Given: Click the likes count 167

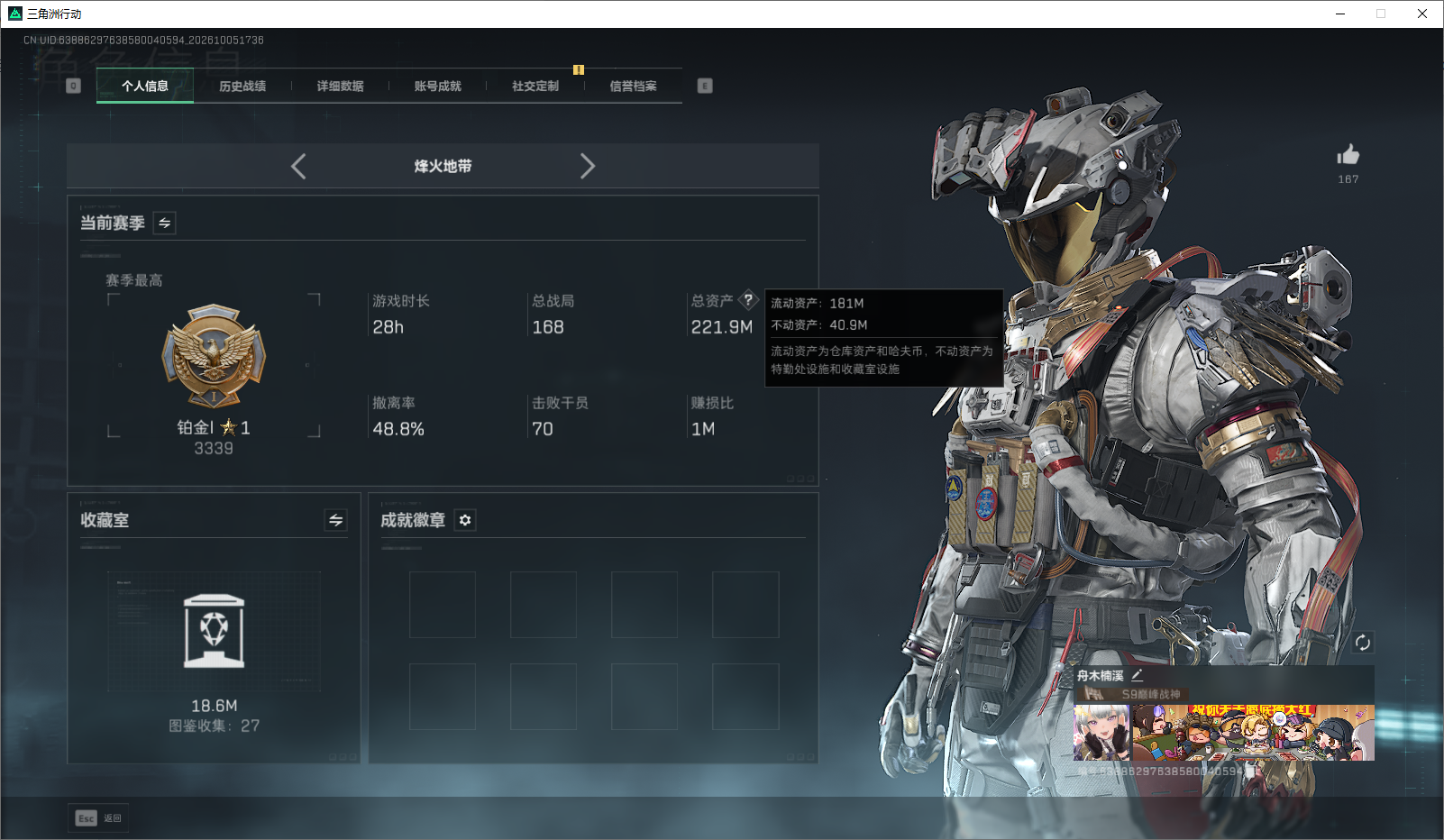Looking at the screenshot, I should tap(1348, 179).
